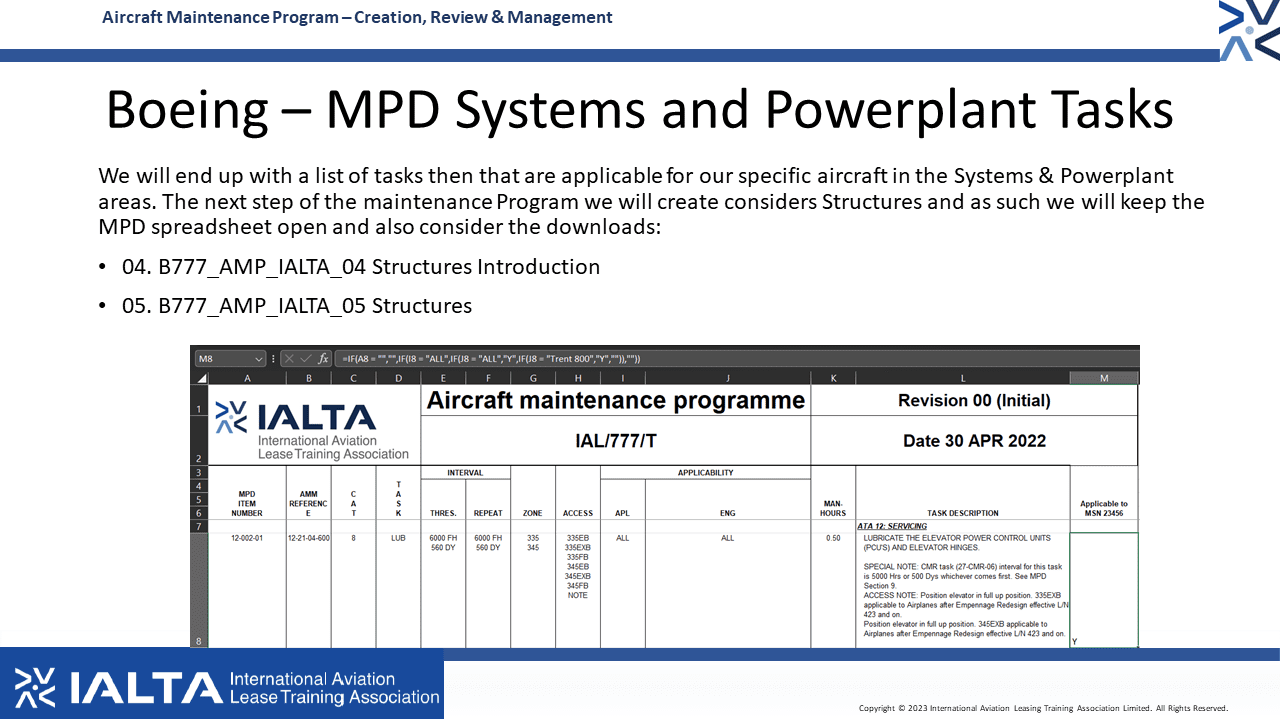Click the 'APPLICABILITY' header cell
This screenshot has height=720, width=1280.
705,472
